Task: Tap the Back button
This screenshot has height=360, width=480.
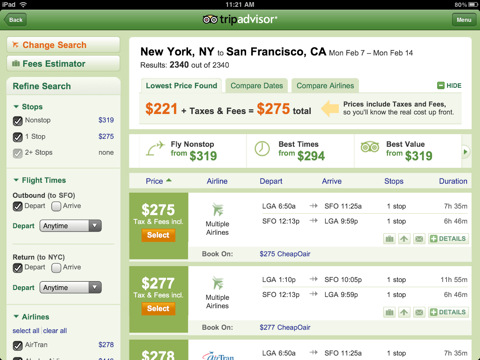Action: (15, 20)
